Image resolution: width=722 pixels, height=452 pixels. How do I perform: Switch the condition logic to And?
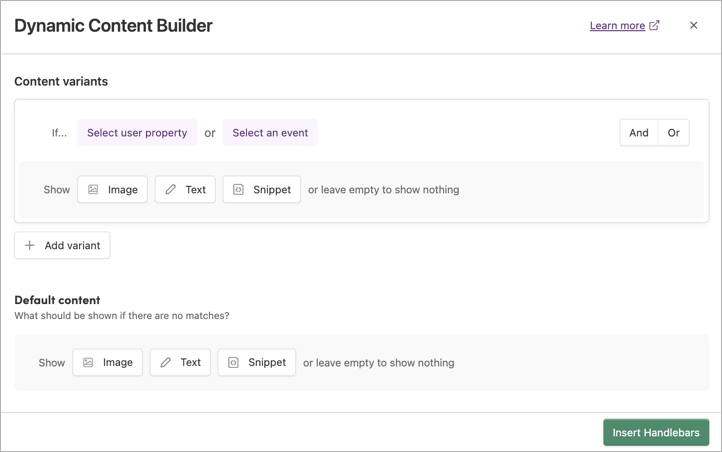(x=639, y=133)
